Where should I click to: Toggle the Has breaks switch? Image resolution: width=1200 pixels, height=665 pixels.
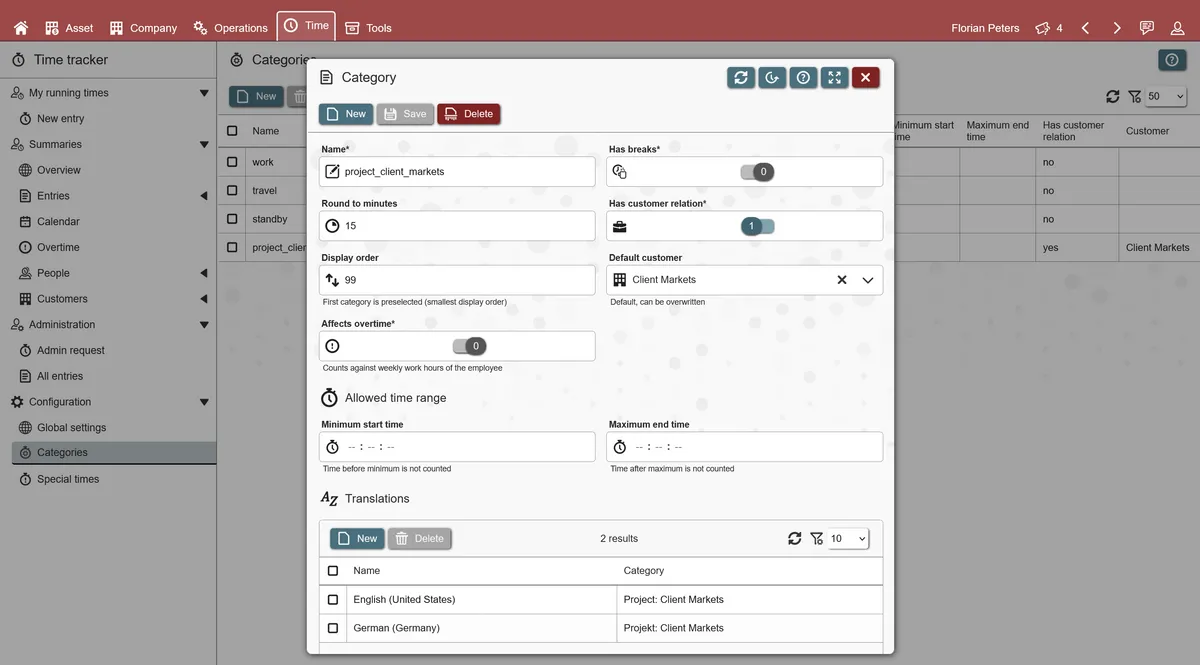click(x=757, y=172)
